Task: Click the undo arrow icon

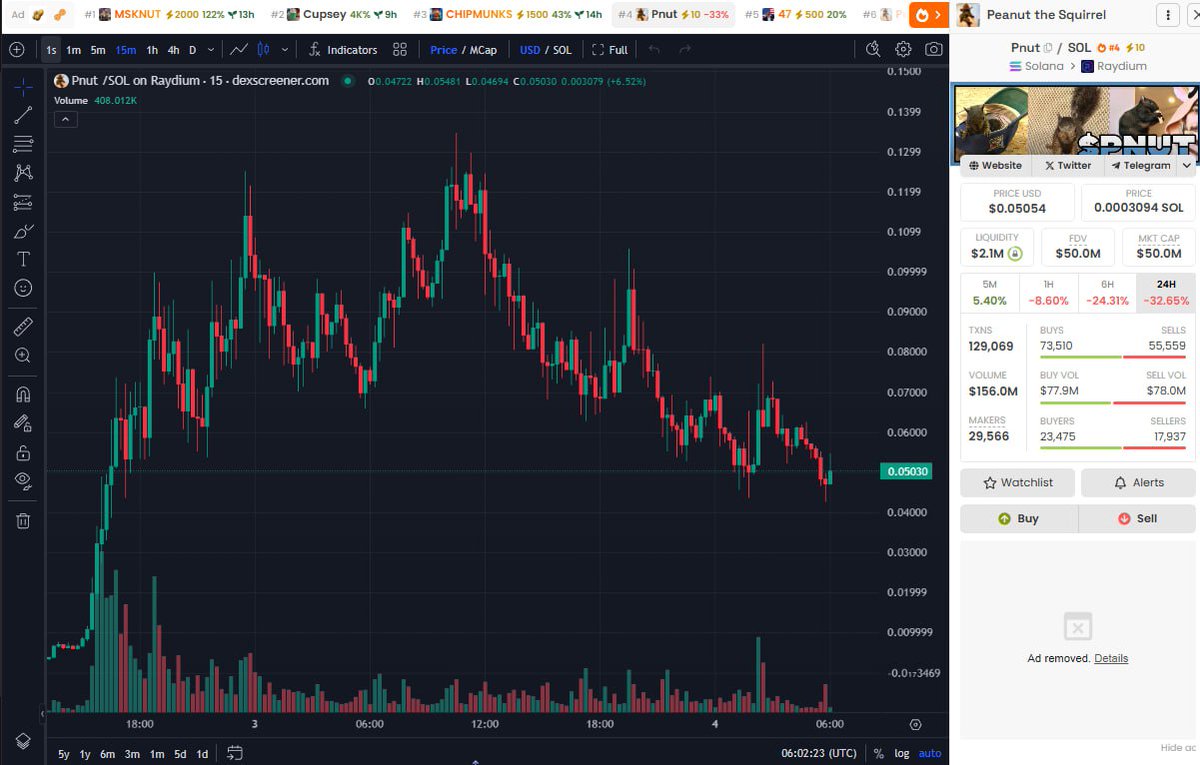Action: (x=654, y=50)
